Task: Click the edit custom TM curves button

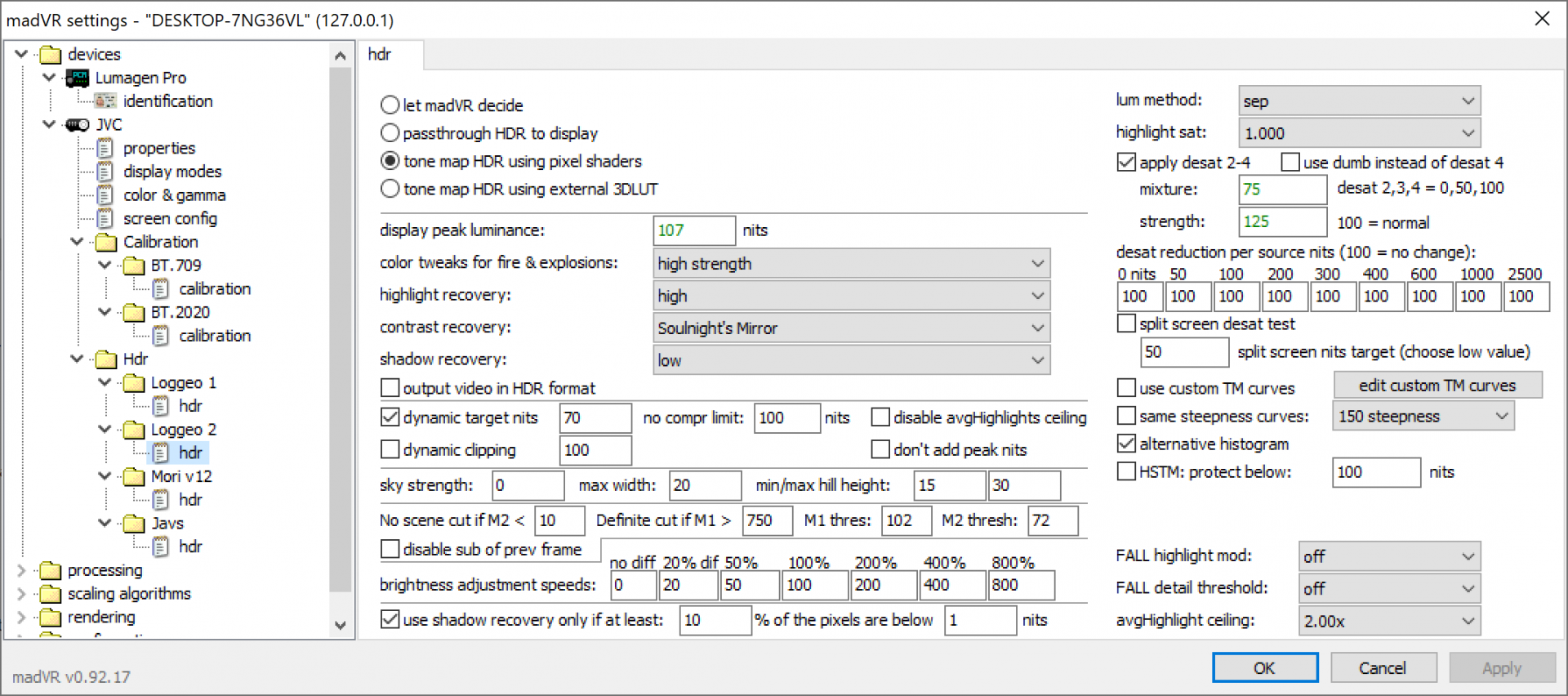Action: pos(1437,386)
